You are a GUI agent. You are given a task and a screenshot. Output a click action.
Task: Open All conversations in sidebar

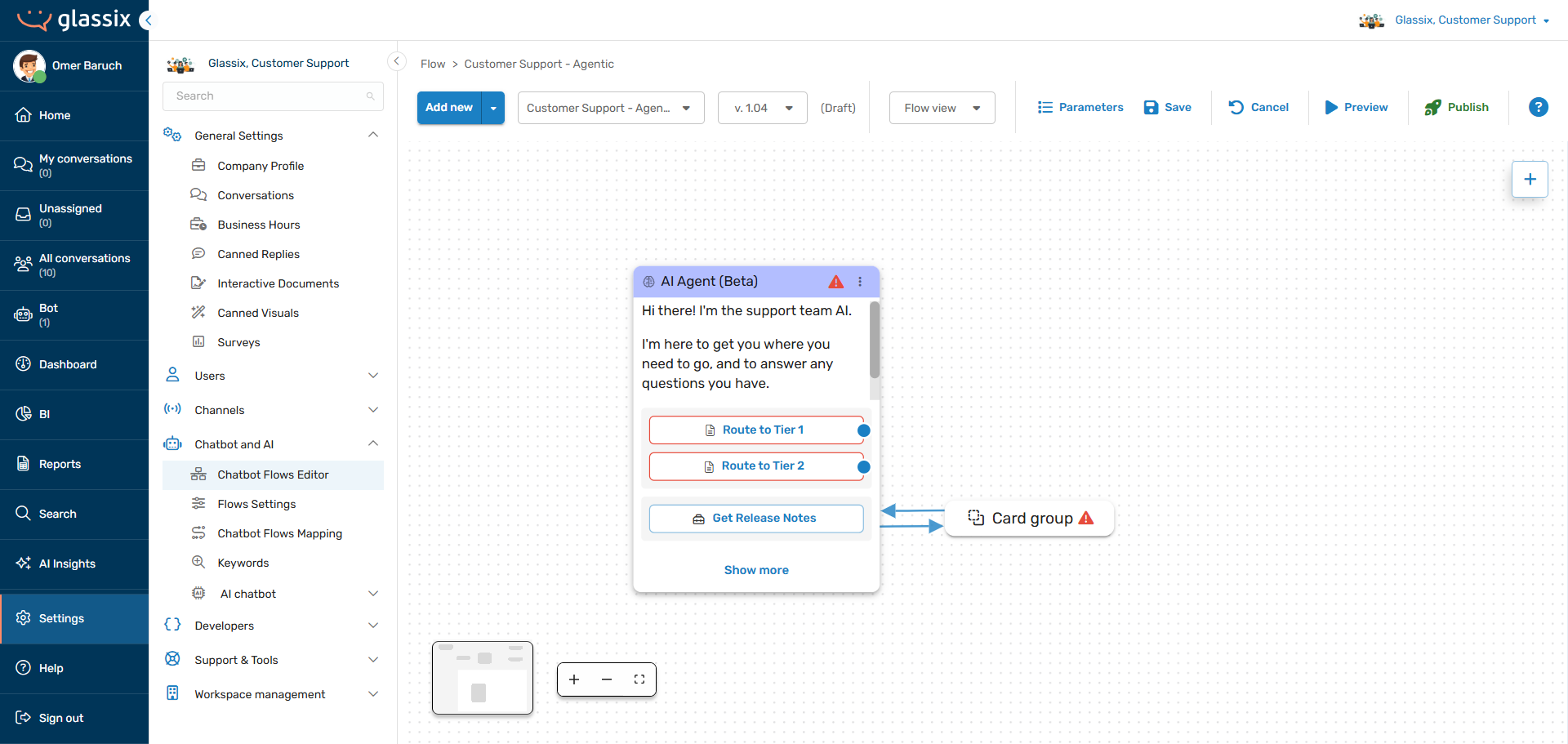tap(74, 265)
